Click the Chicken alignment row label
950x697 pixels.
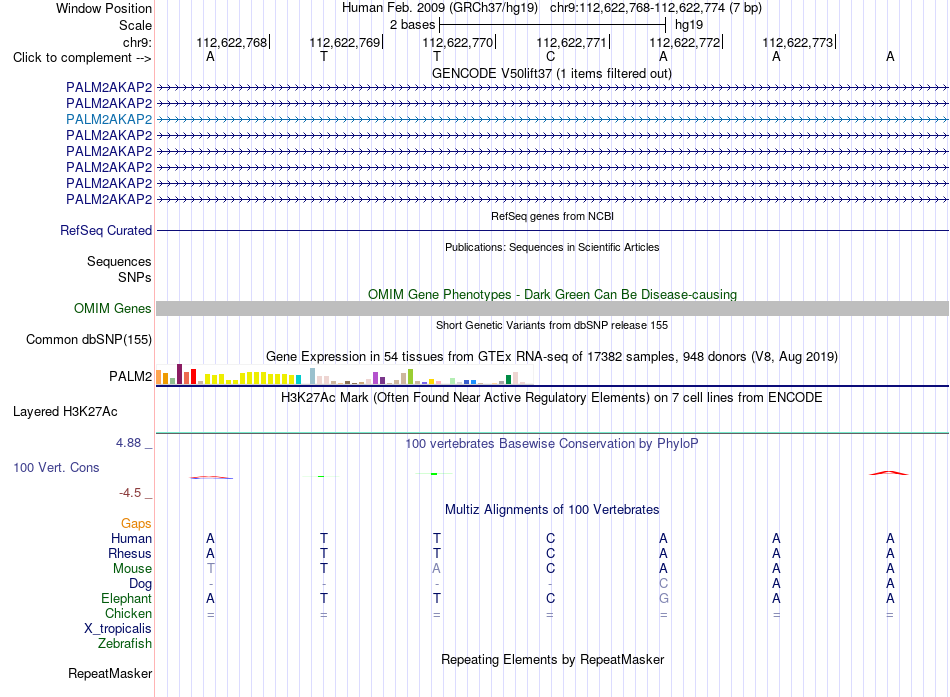coord(128,613)
